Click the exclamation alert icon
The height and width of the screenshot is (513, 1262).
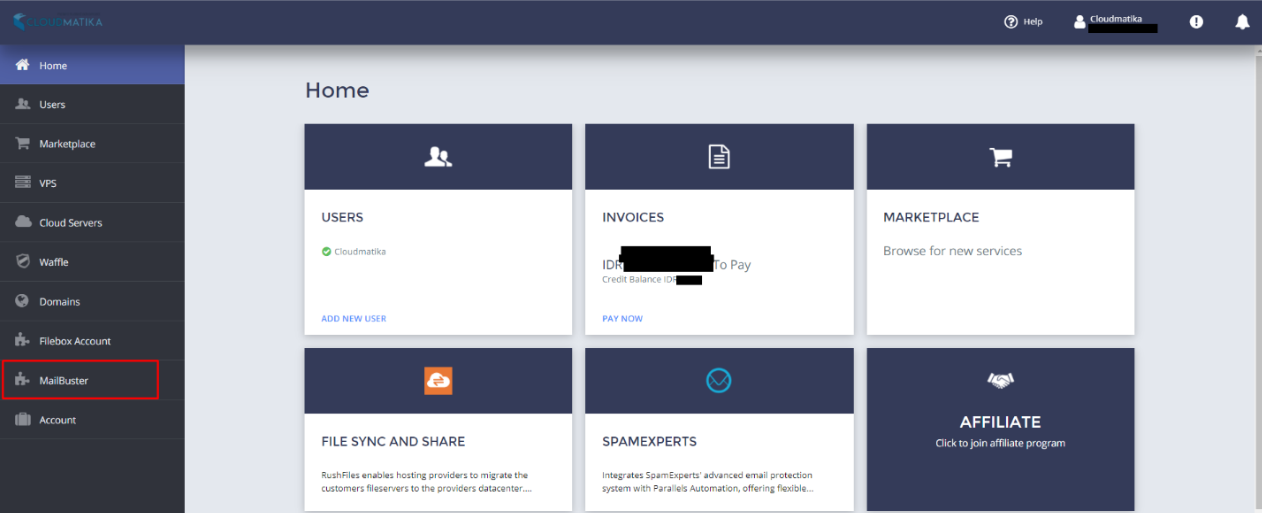1197,22
